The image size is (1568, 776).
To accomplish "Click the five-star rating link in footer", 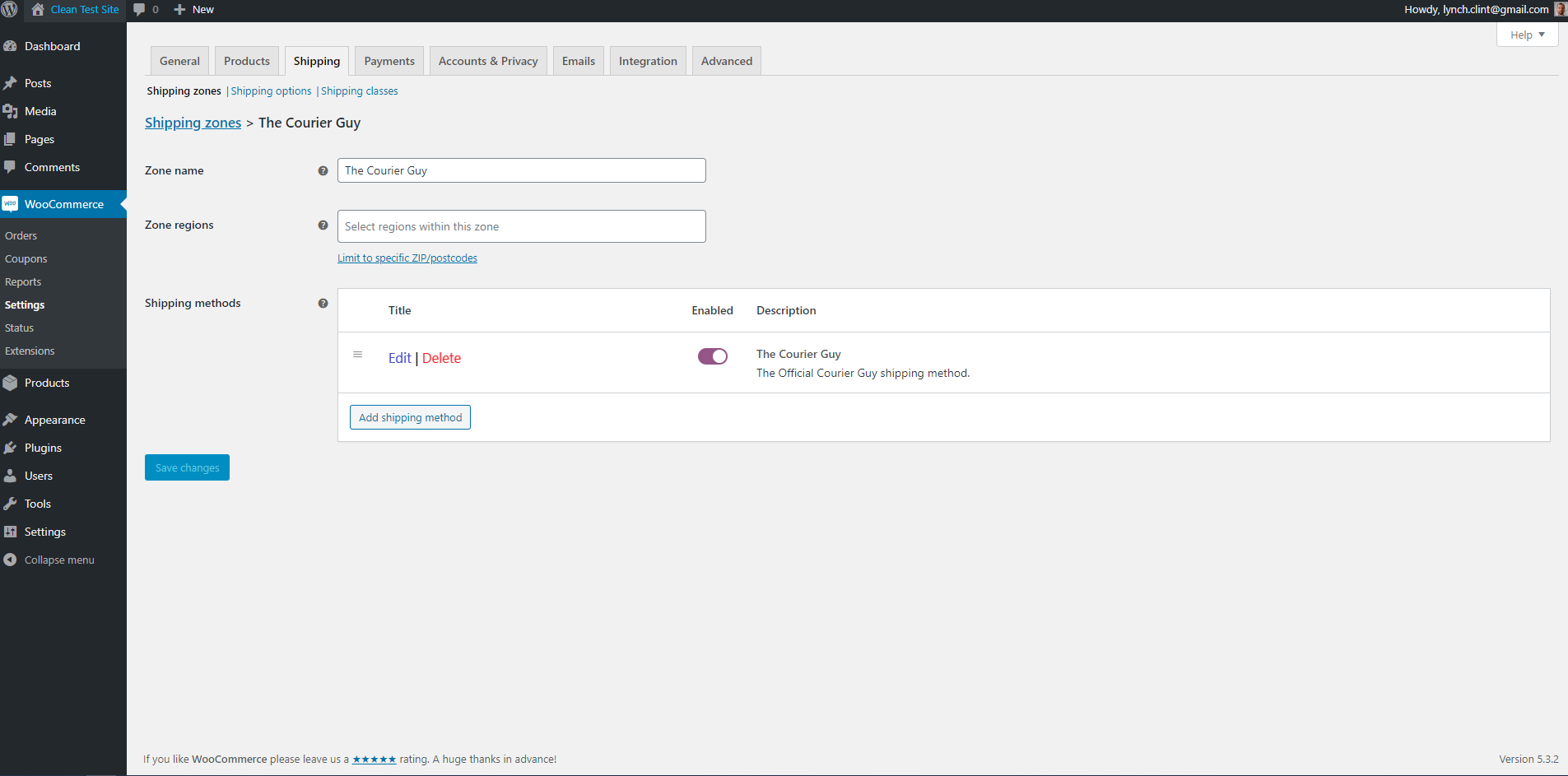I will [375, 760].
